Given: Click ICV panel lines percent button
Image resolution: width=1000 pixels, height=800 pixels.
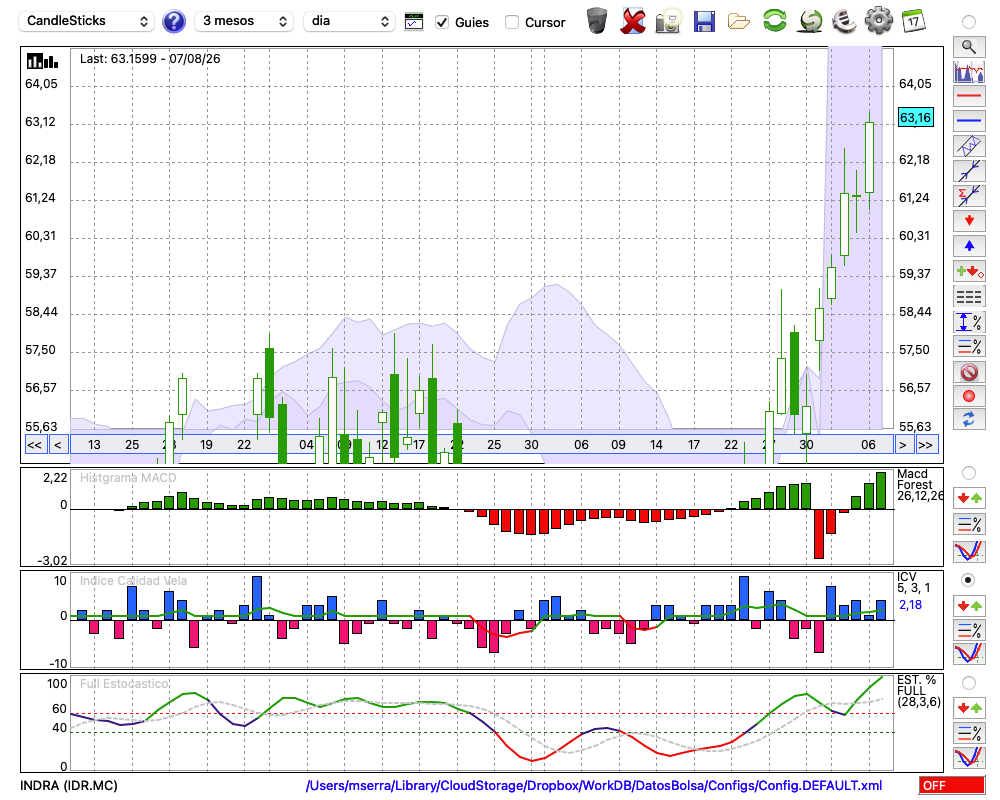Looking at the screenshot, I should (x=969, y=630).
